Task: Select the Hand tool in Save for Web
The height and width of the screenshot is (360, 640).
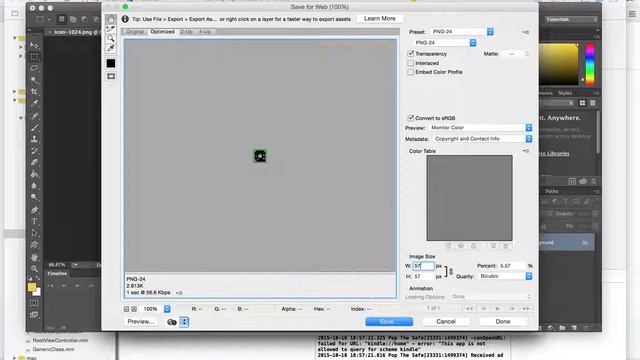Action: click(111, 19)
